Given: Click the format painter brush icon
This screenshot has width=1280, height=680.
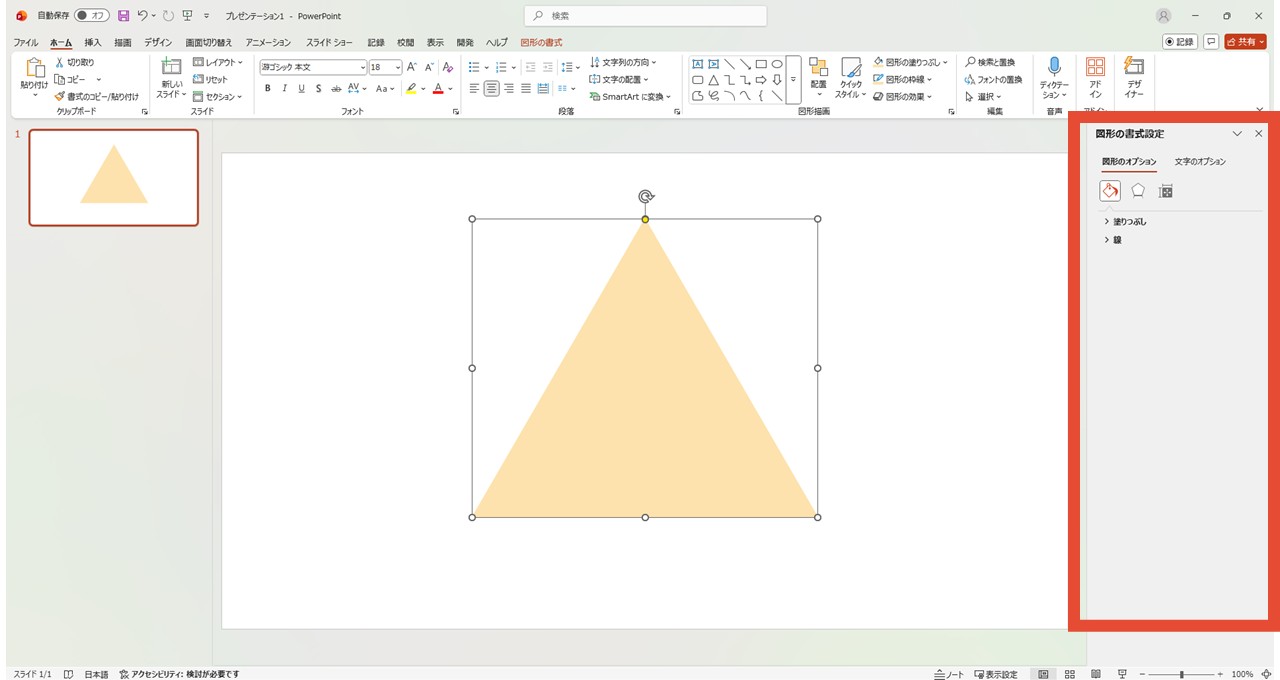Looking at the screenshot, I should coord(60,97).
